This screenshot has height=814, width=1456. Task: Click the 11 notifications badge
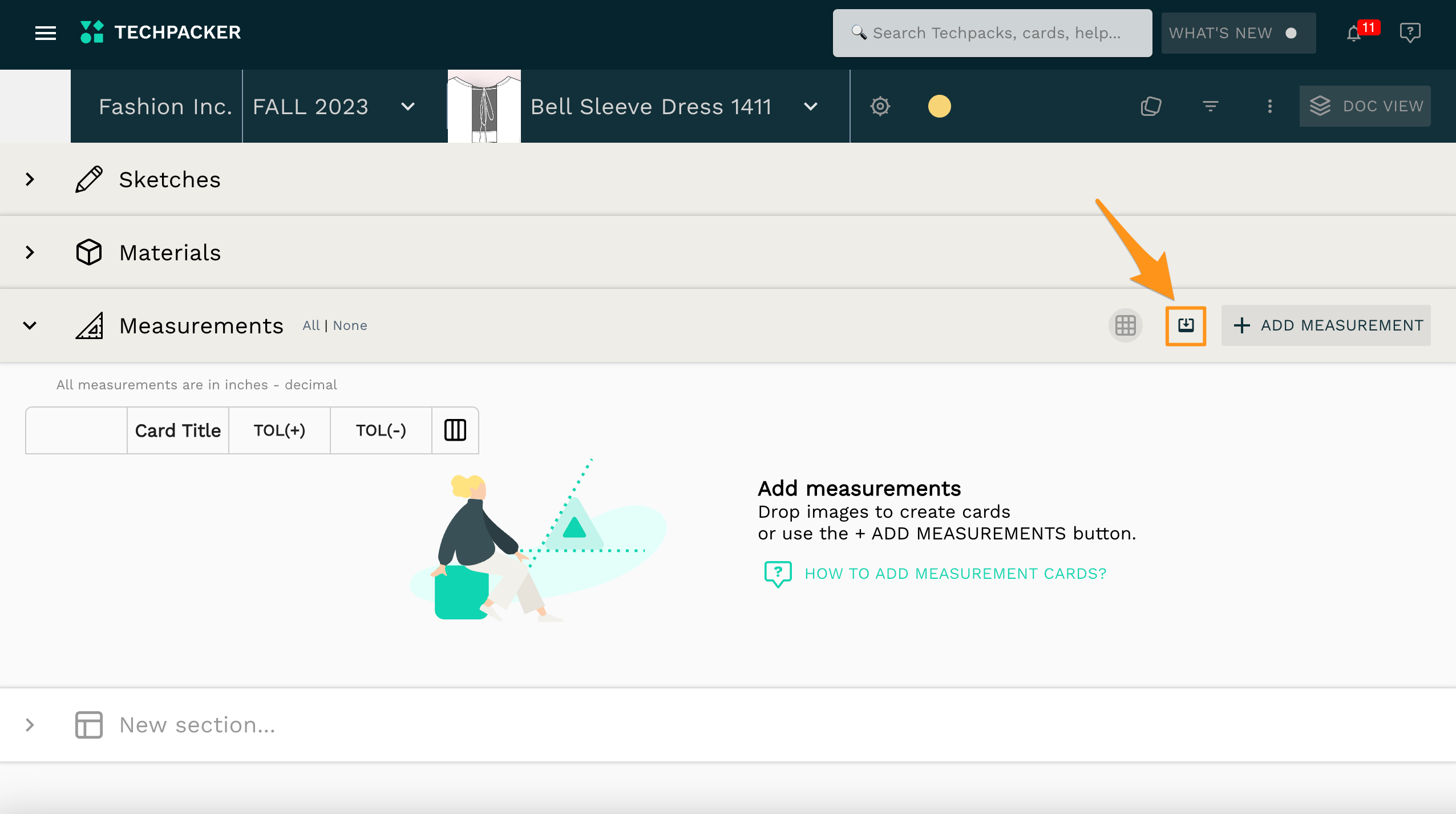pyautogui.click(x=1368, y=27)
